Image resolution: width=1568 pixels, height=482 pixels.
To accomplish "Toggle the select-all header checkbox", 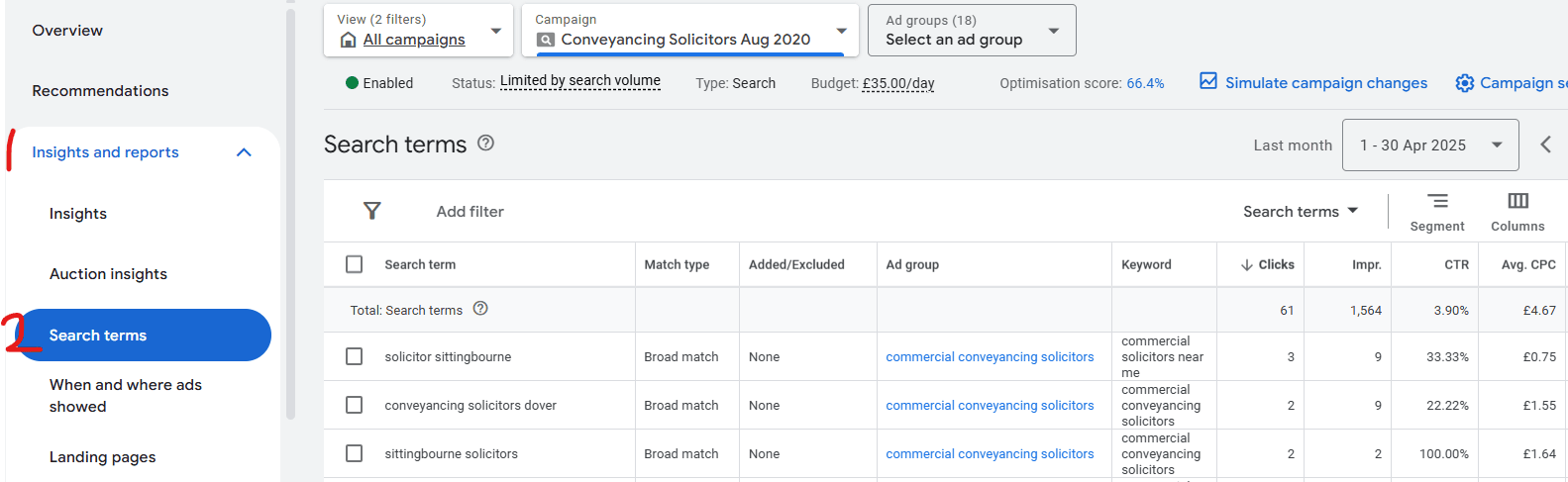I will (x=354, y=264).
